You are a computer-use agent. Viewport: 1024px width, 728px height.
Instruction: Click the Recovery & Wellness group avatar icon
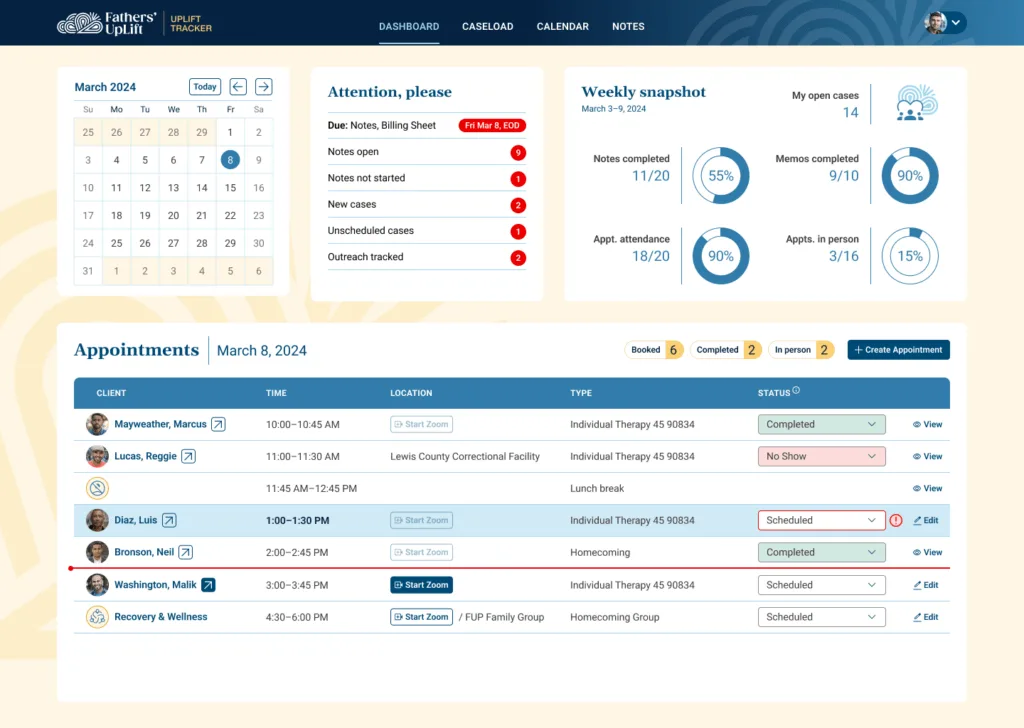(x=97, y=617)
